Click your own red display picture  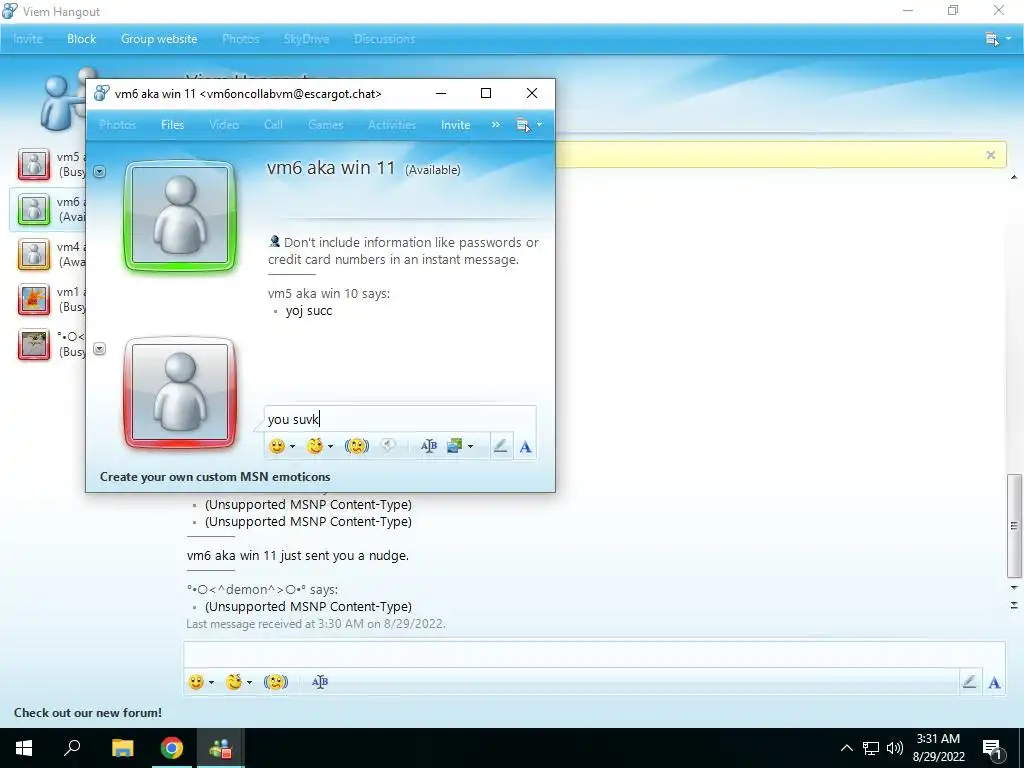click(180, 392)
